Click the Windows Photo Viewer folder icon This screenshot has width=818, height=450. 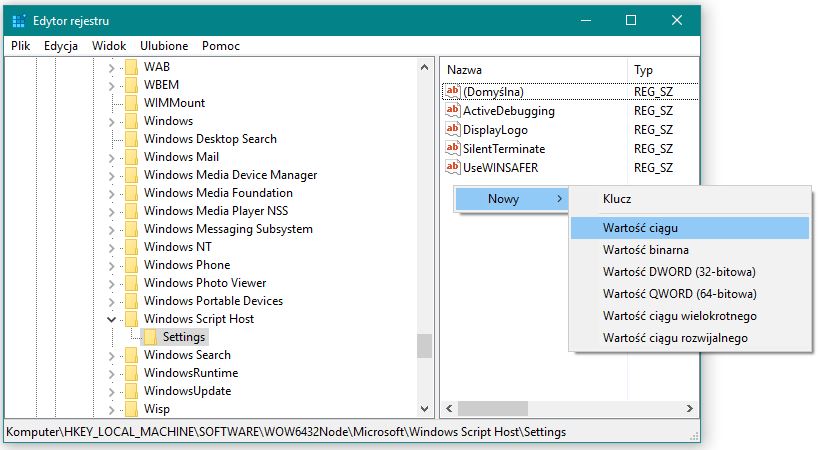(x=131, y=283)
